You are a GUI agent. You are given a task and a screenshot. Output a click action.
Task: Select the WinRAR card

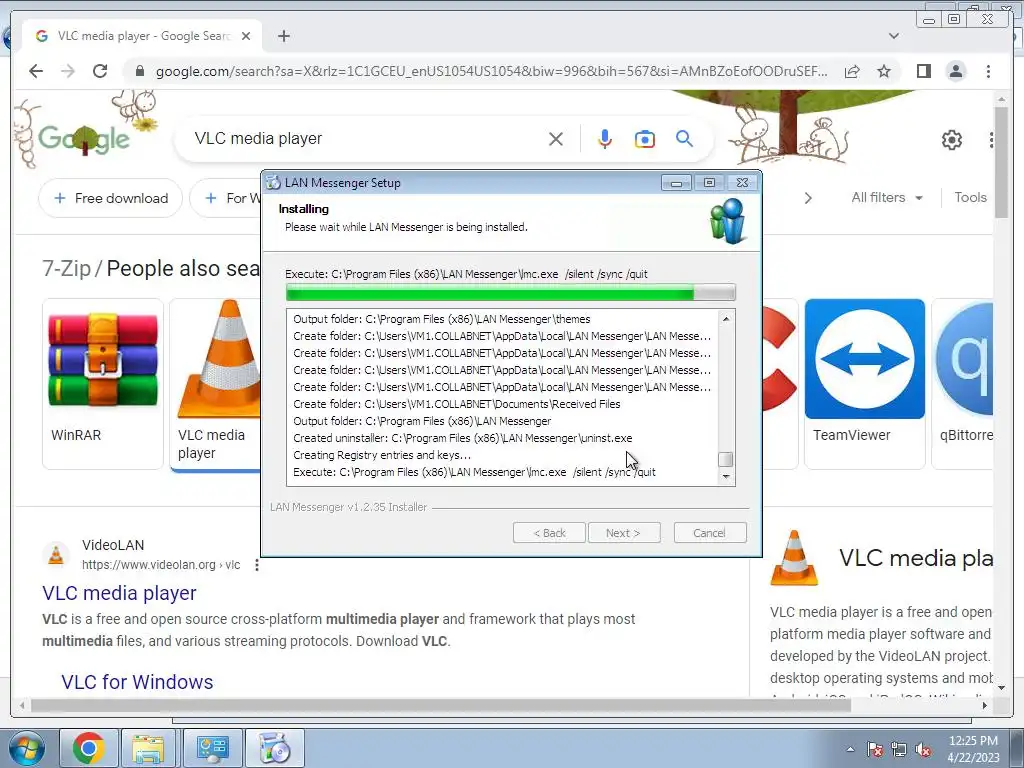103,384
